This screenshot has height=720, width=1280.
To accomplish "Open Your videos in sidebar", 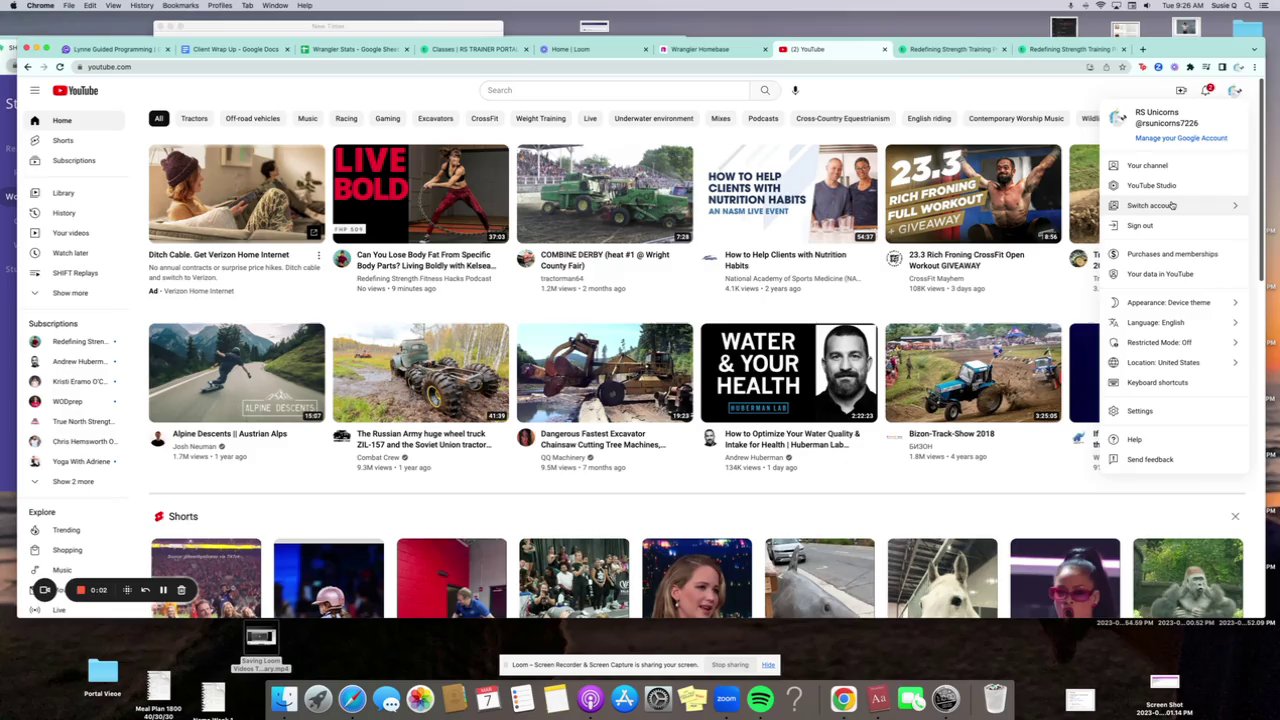I will [76, 232].
